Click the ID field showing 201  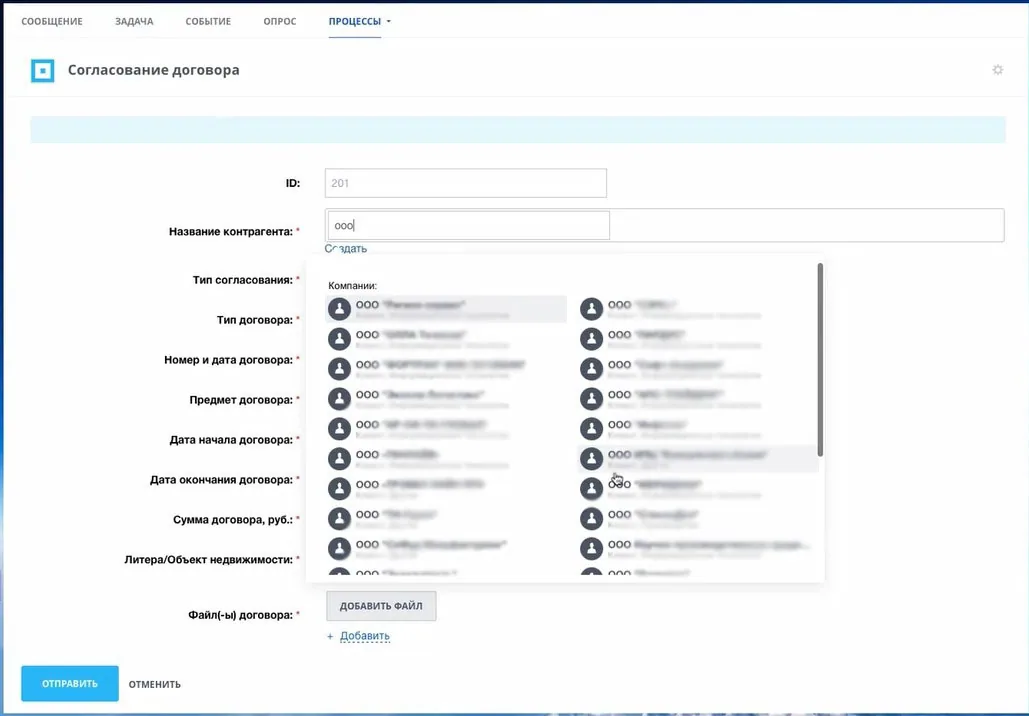[x=465, y=183]
